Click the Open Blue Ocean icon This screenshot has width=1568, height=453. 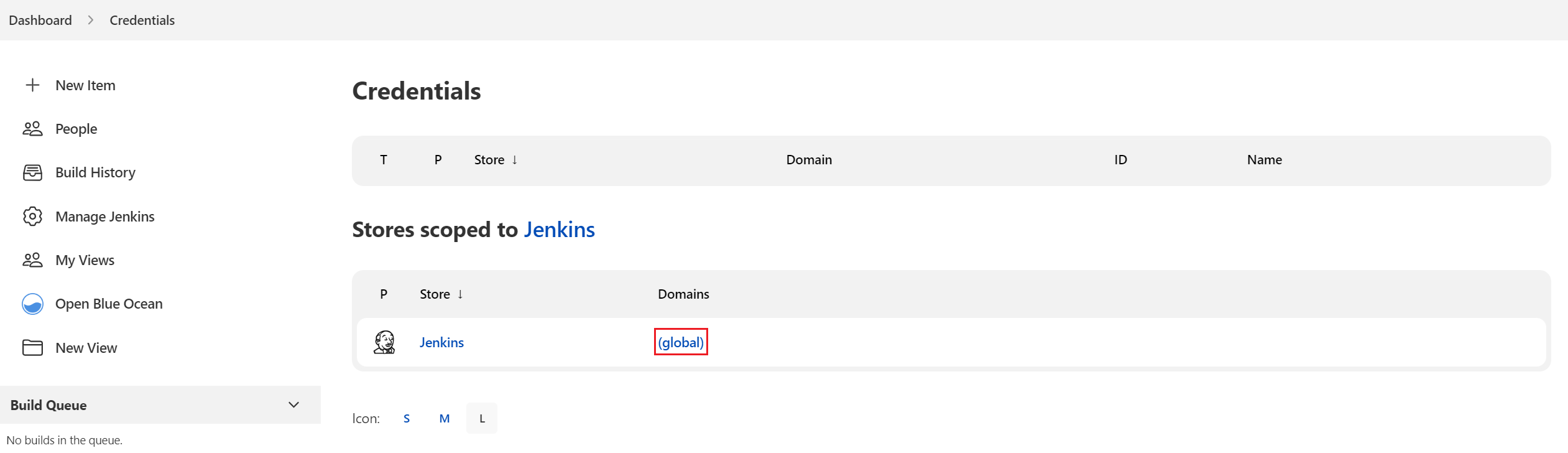pyautogui.click(x=32, y=304)
